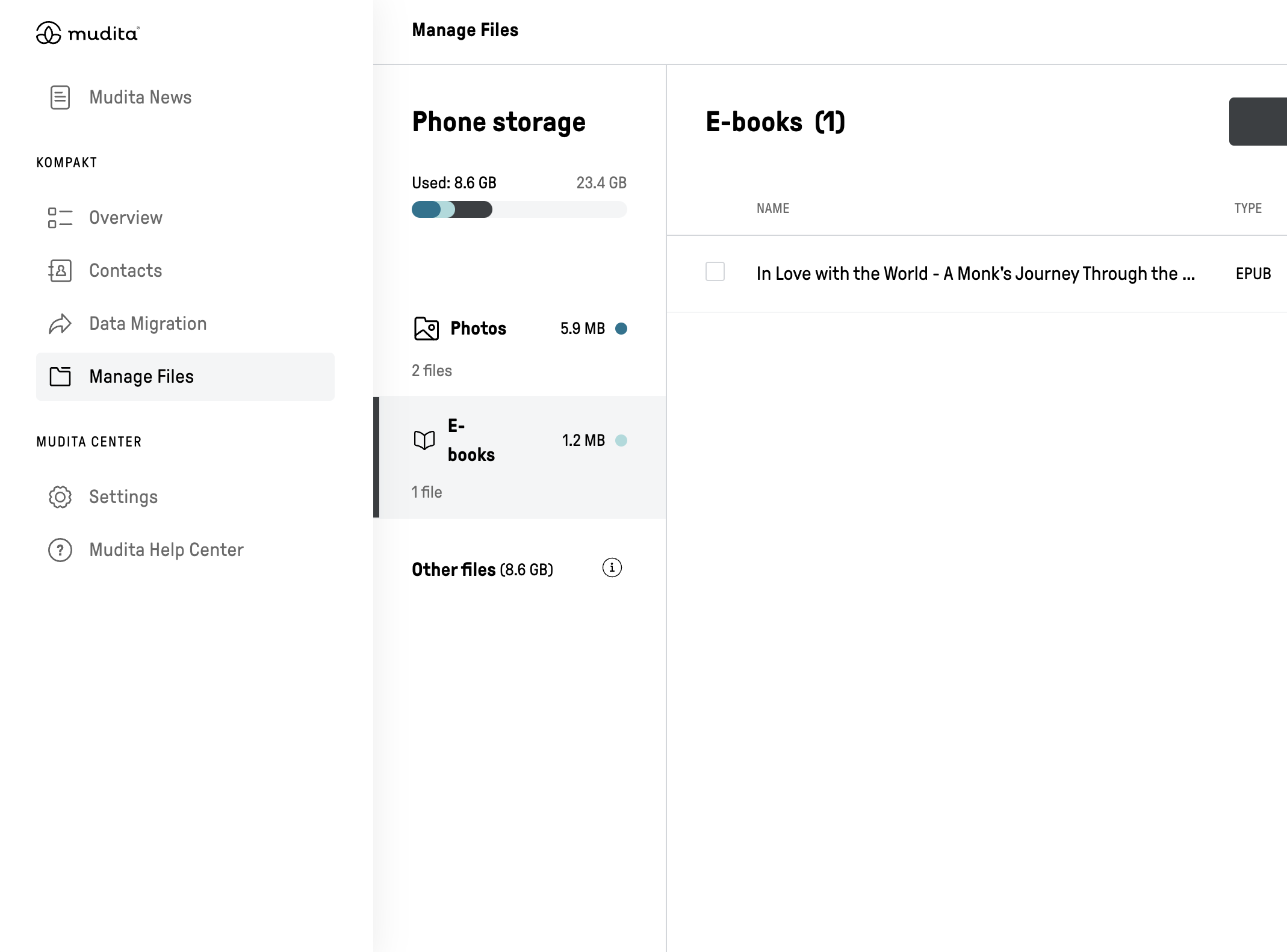Viewport: 1287px width, 952px height.
Task: Click the 'Manage Files' page title
Action: (465, 30)
